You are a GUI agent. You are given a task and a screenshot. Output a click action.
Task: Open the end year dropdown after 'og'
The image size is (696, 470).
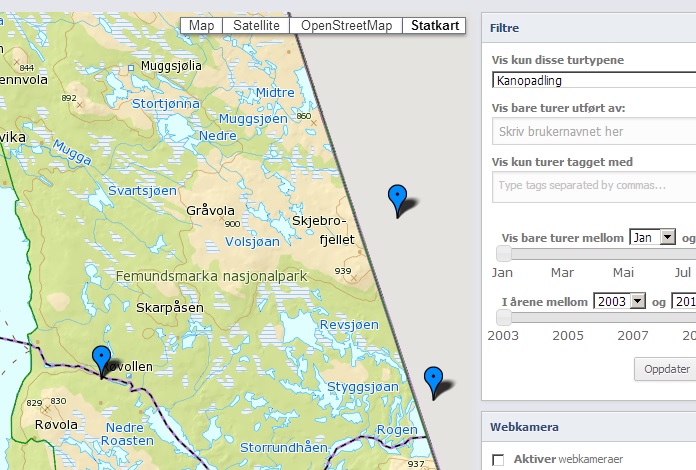point(683,301)
